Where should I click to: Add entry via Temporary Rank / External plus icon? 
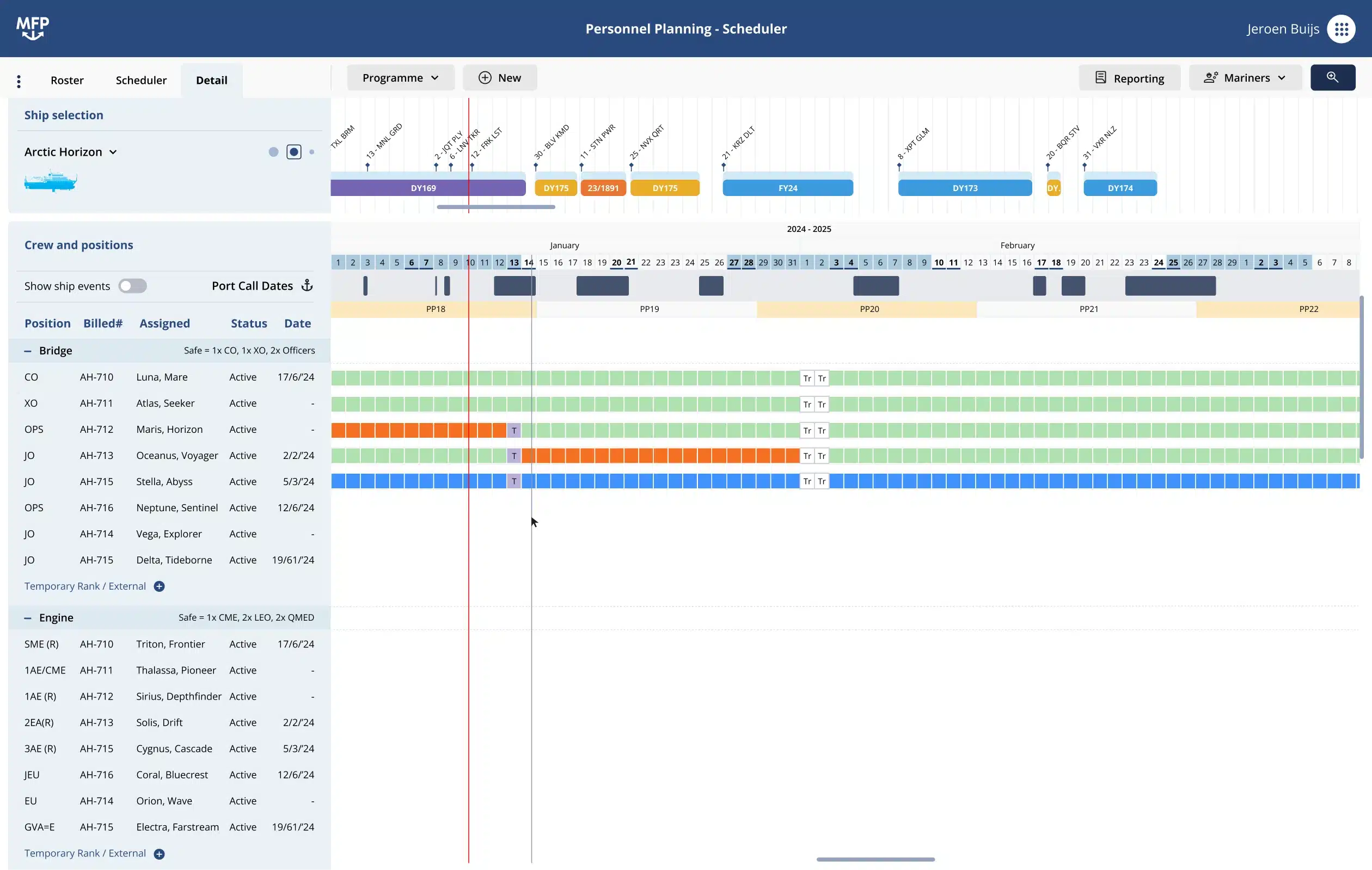point(159,586)
